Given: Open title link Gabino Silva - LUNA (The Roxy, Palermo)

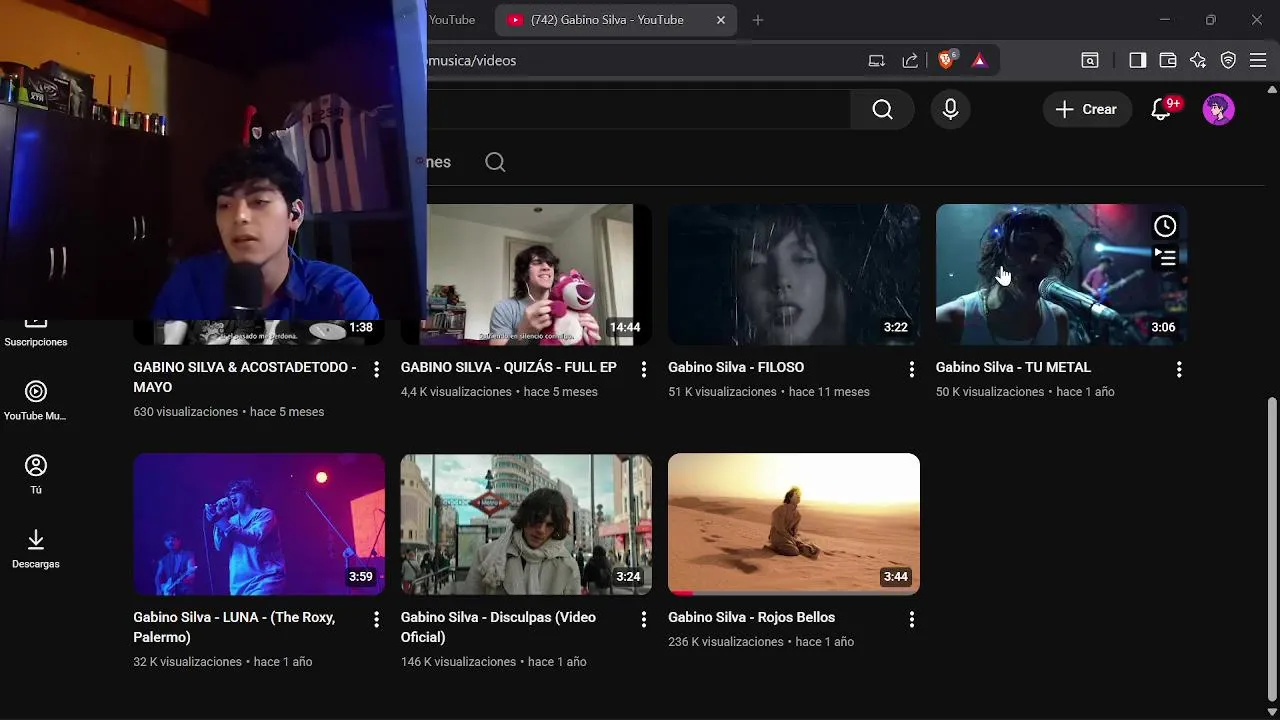Looking at the screenshot, I should [234, 627].
